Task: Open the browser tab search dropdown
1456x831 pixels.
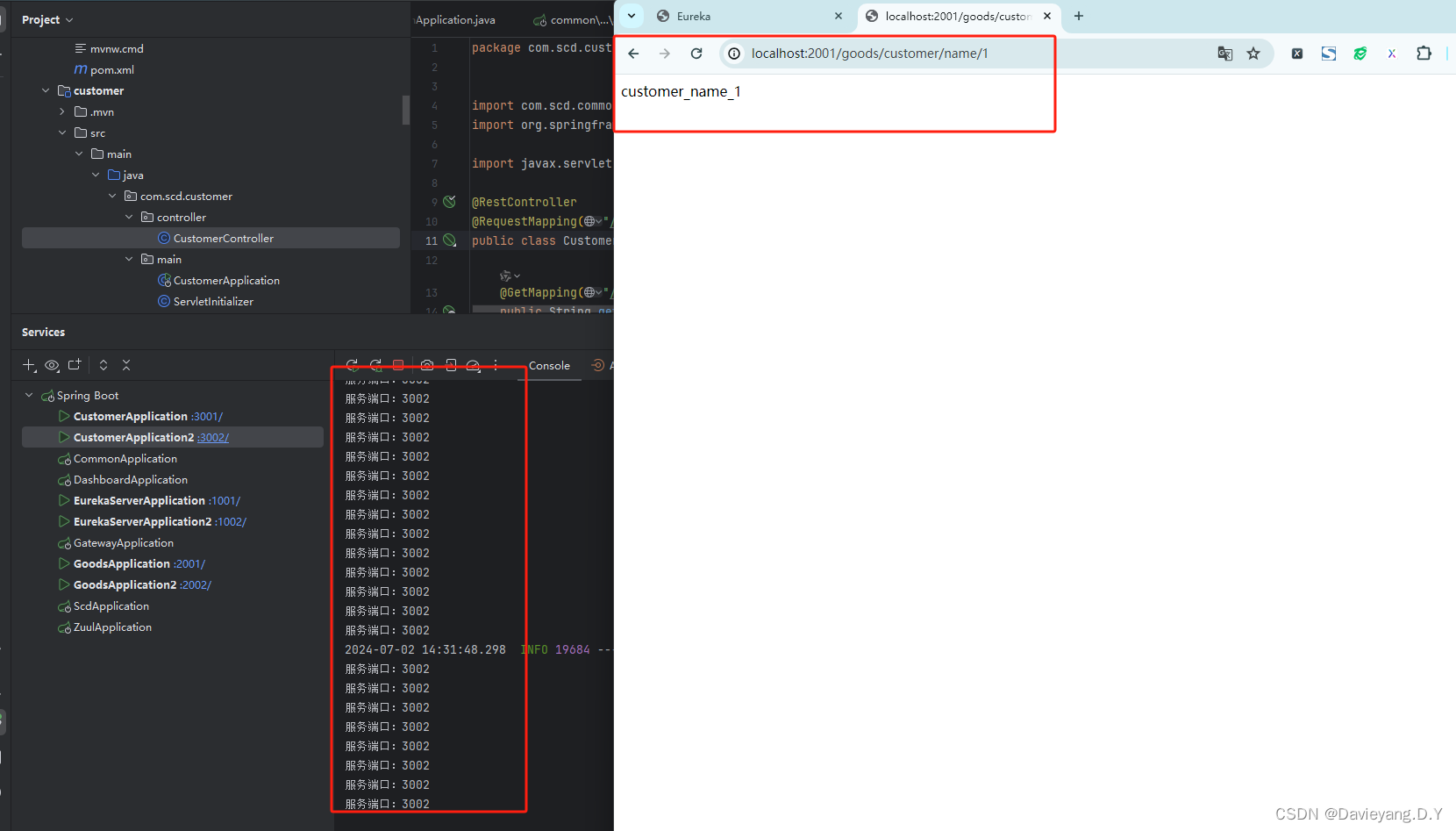Action: (632, 16)
